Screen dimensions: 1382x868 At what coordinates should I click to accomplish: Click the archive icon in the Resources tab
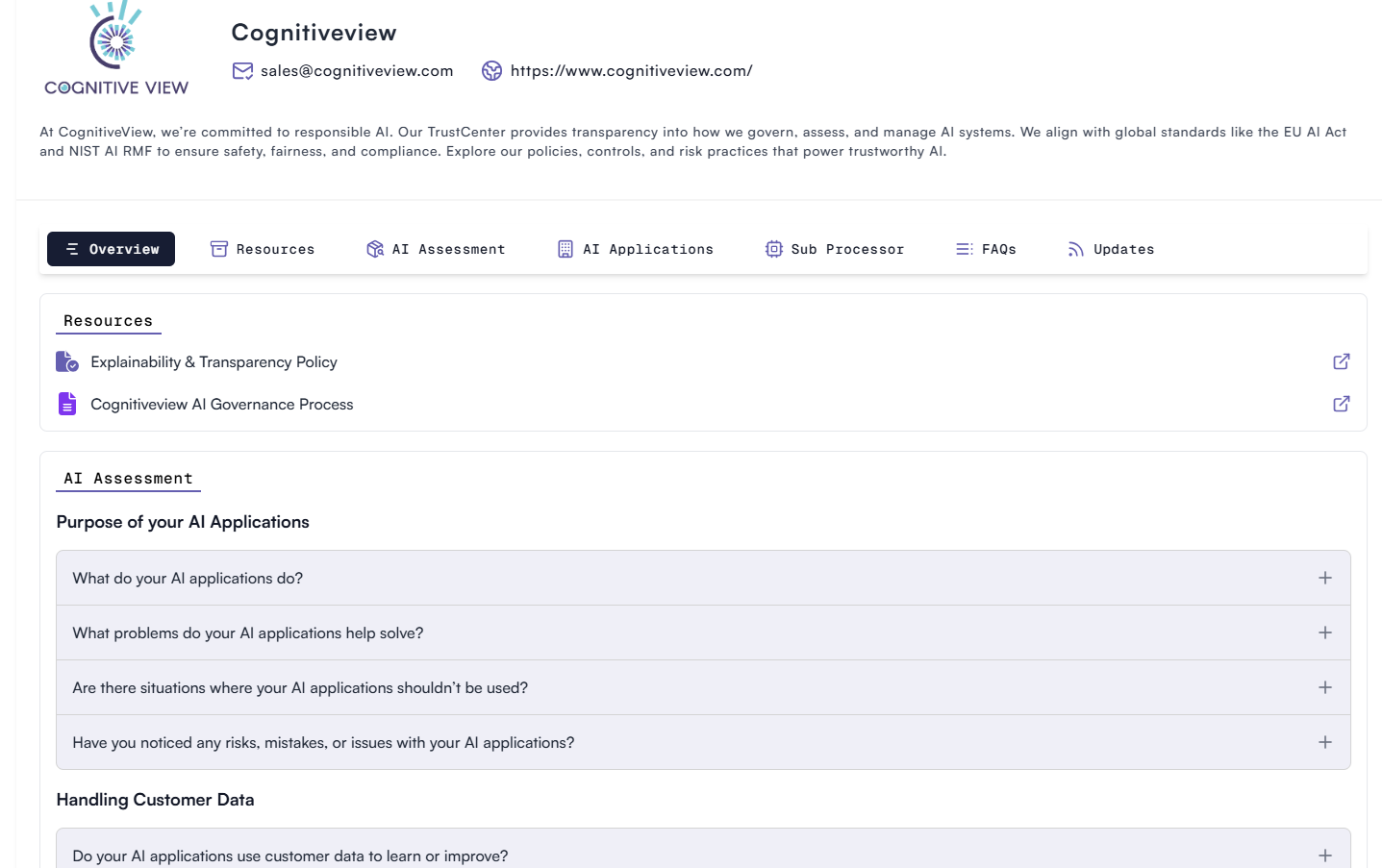218,248
